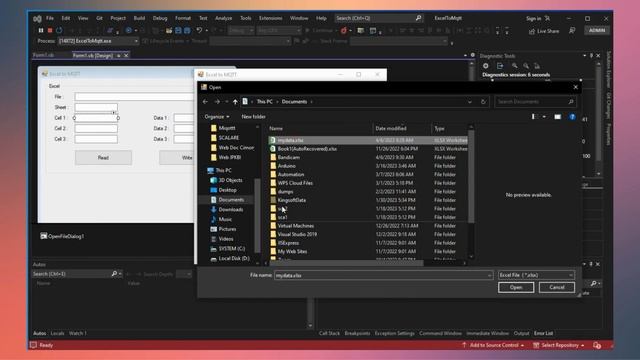Refresh the Documents folder listing
Image resolution: width=640 pixels, height=360 pixels.
(x=483, y=102)
